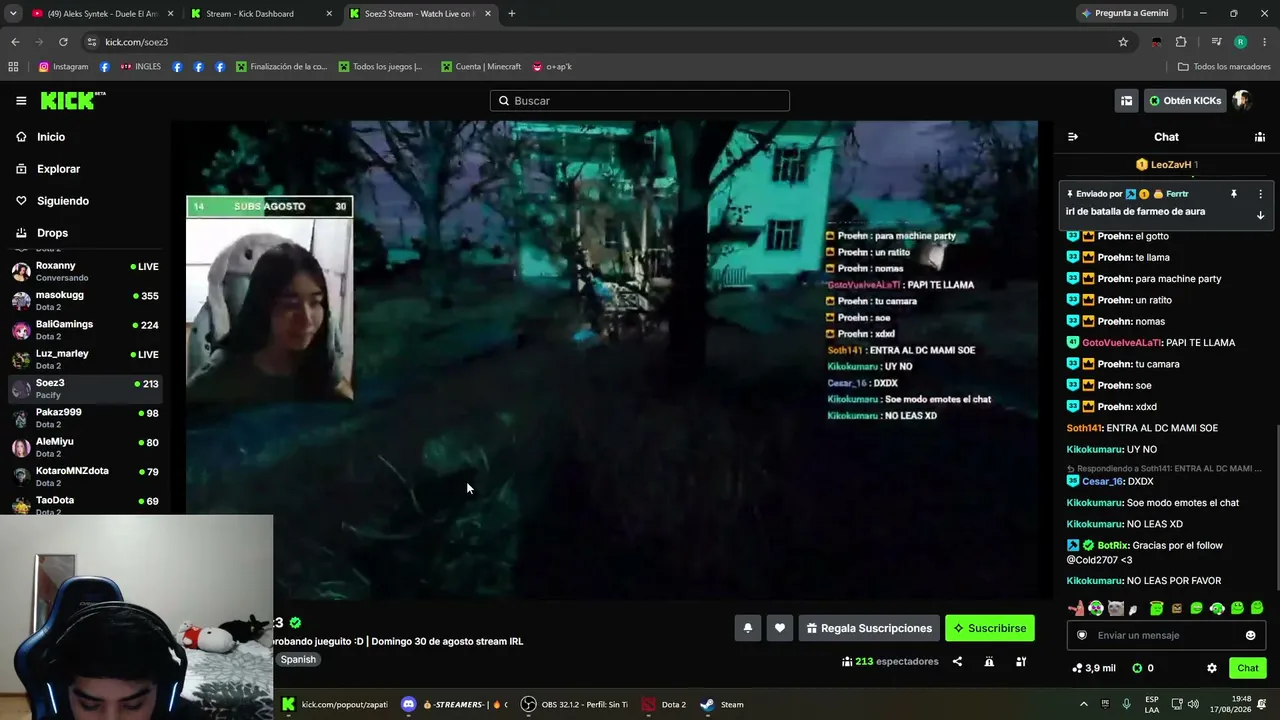
Task: Select the Soez3 Stream browser tab
Action: [420, 14]
